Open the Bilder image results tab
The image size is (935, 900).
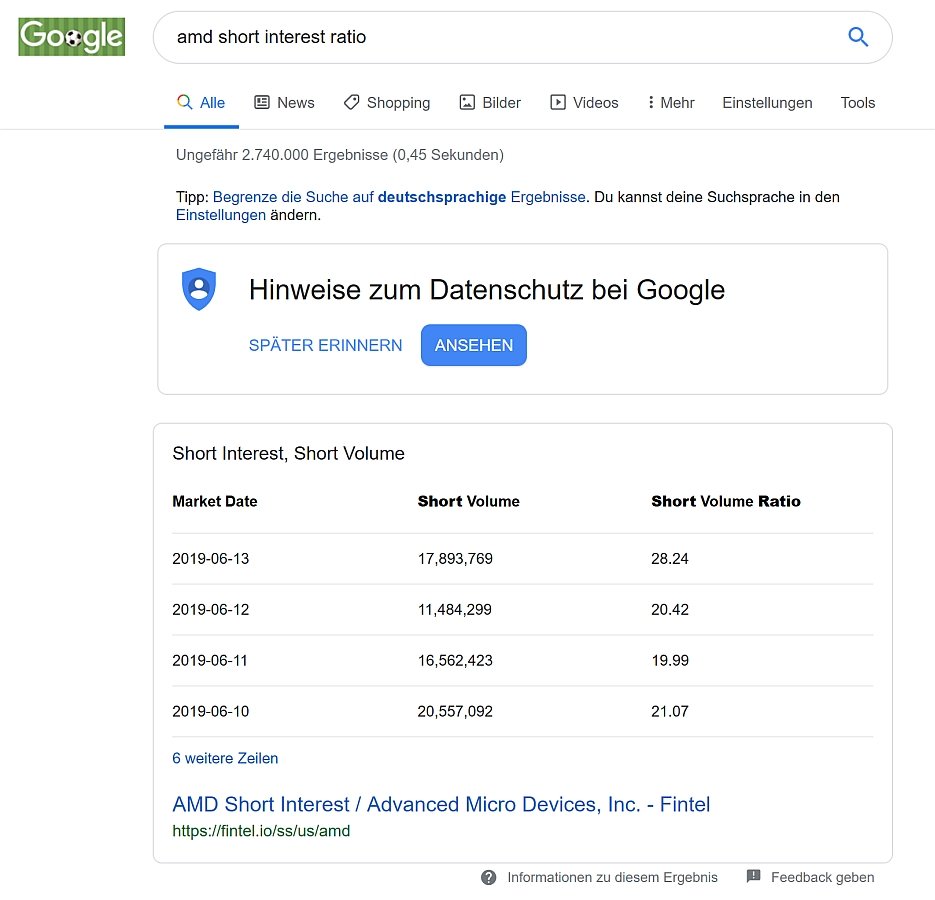point(490,102)
